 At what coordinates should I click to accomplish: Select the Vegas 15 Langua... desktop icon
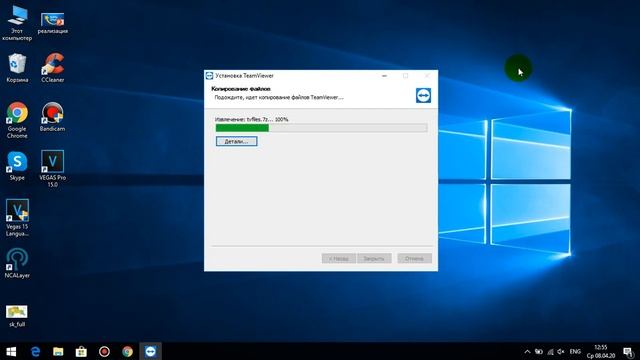tap(17, 218)
